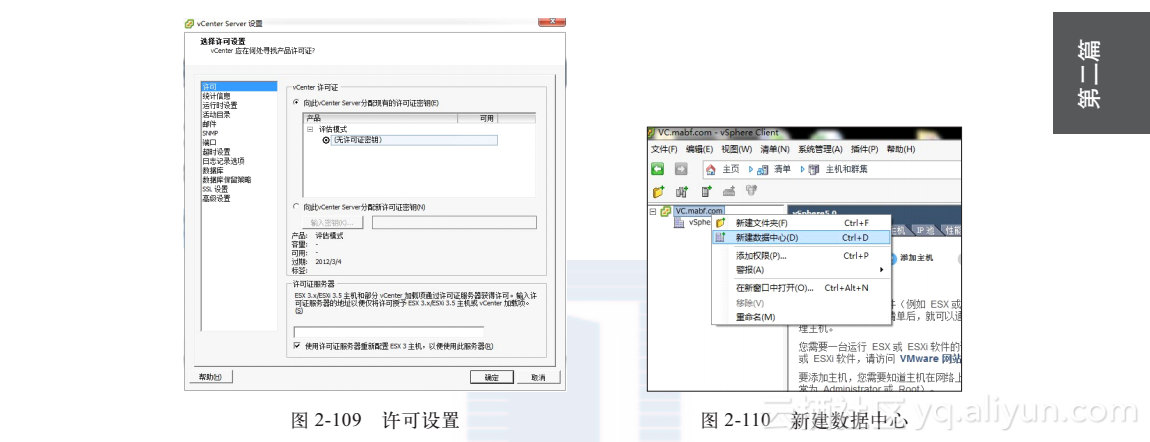Select radio 向此vCenter Server分配新许可证密钥

click(x=296, y=207)
